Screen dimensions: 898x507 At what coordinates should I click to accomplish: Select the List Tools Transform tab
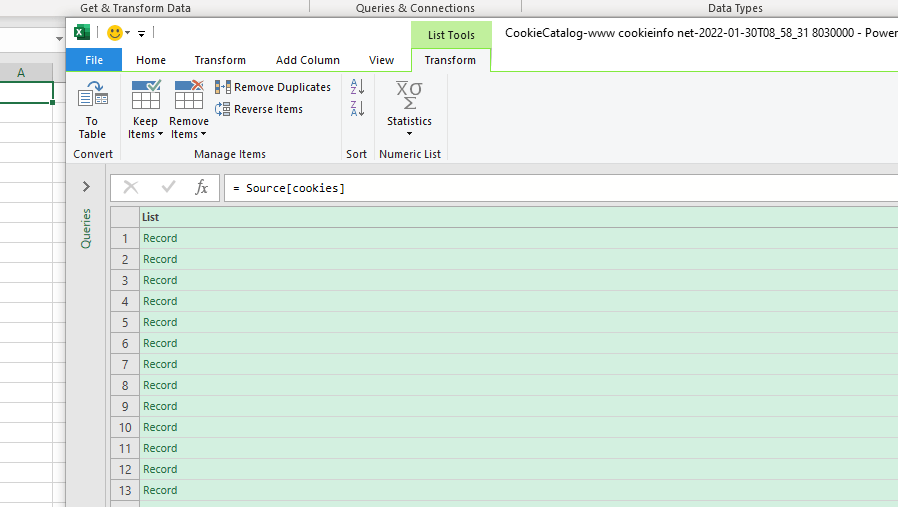click(450, 60)
